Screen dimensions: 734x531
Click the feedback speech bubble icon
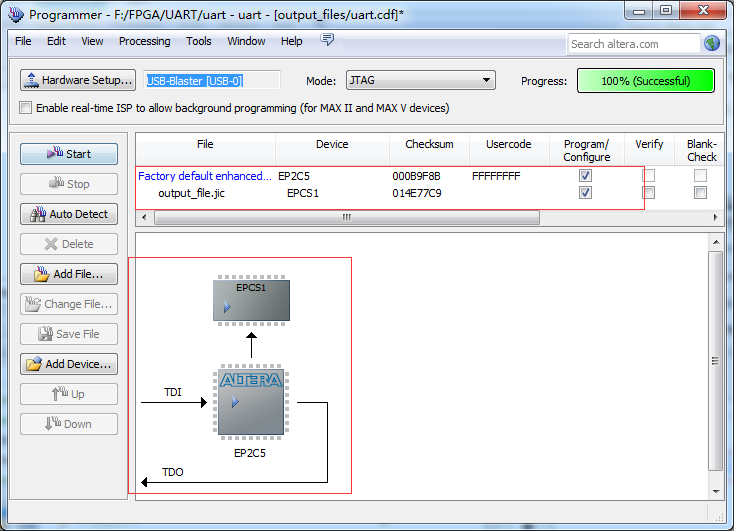[327, 40]
